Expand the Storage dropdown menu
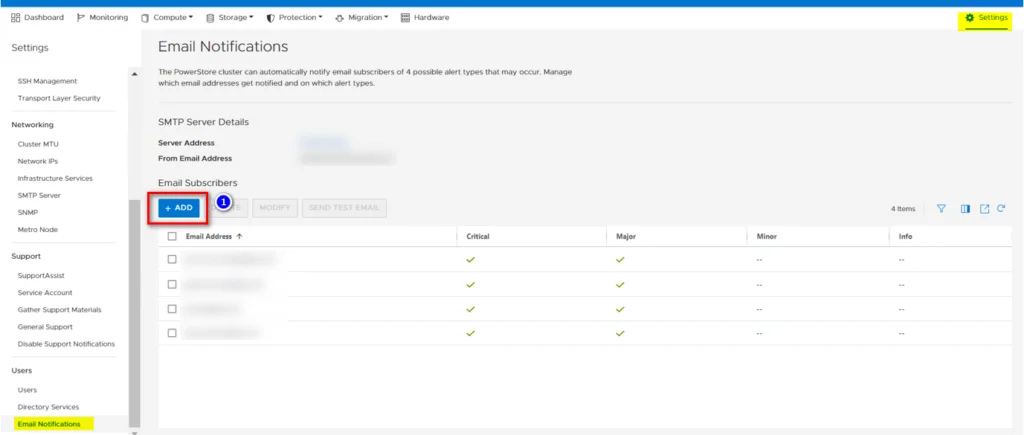The image size is (1024, 435). click(229, 18)
